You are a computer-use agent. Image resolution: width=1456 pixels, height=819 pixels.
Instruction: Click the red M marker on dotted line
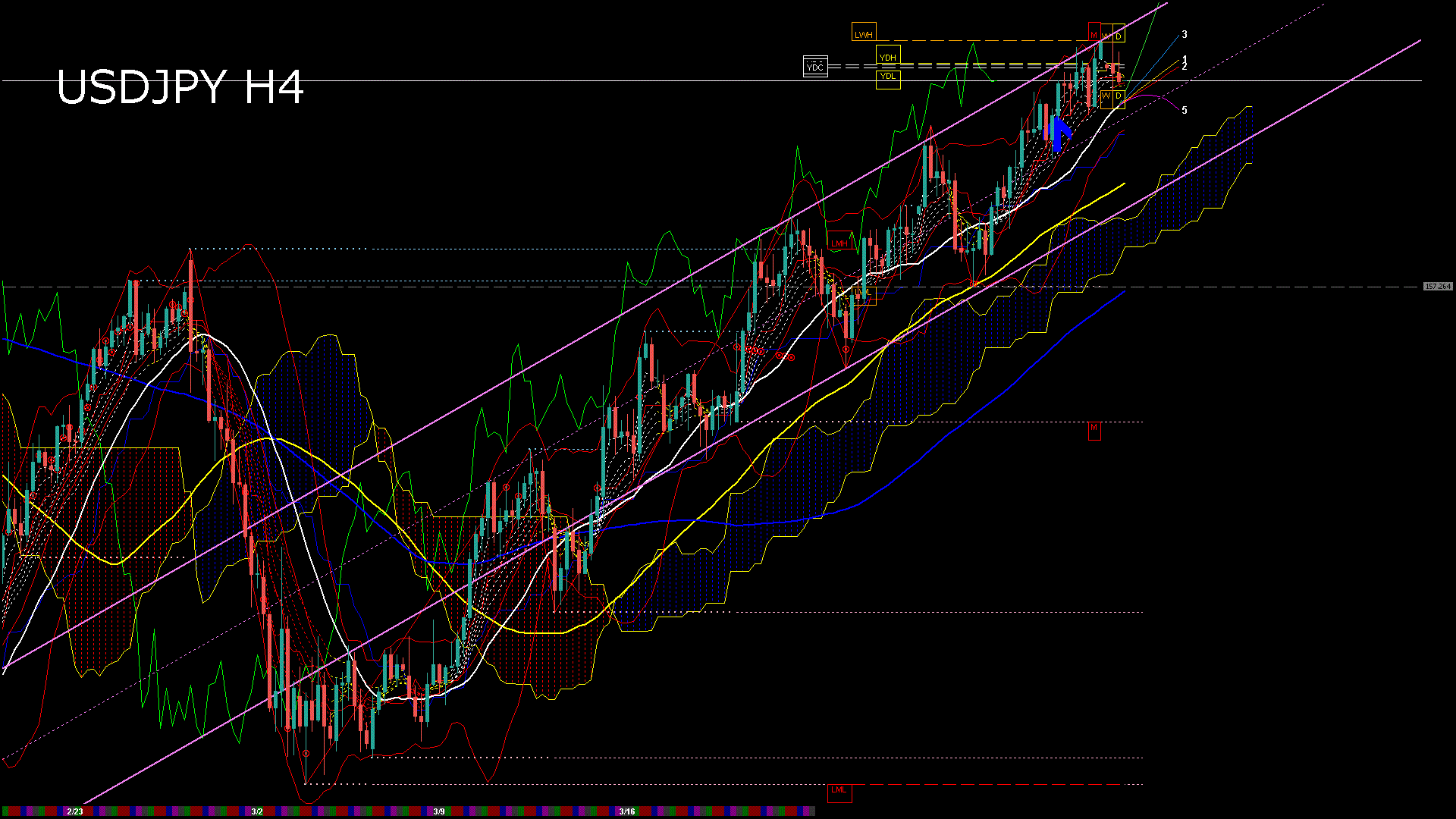pos(1094,430)
